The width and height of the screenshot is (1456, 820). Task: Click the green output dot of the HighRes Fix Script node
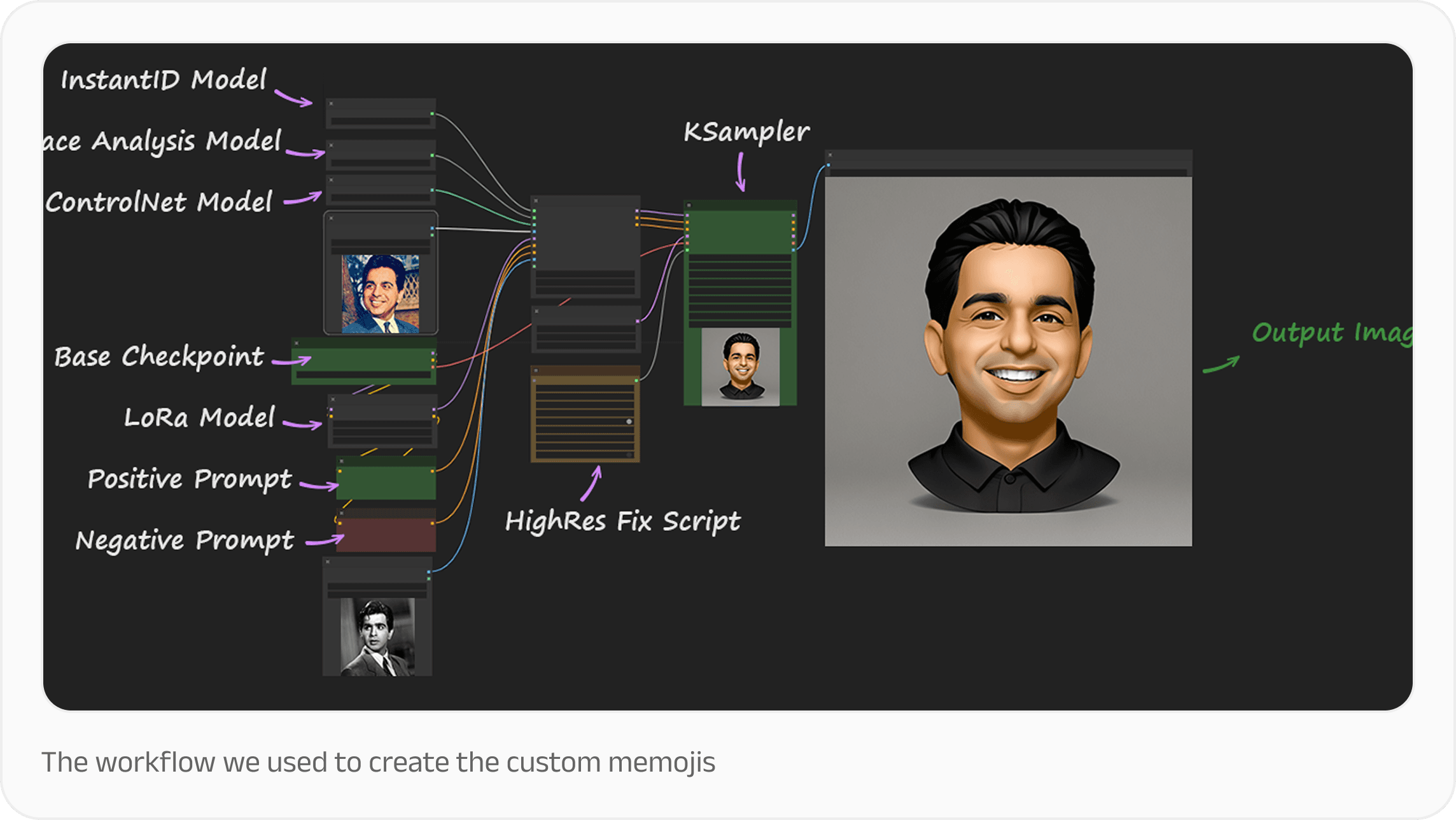636,379
